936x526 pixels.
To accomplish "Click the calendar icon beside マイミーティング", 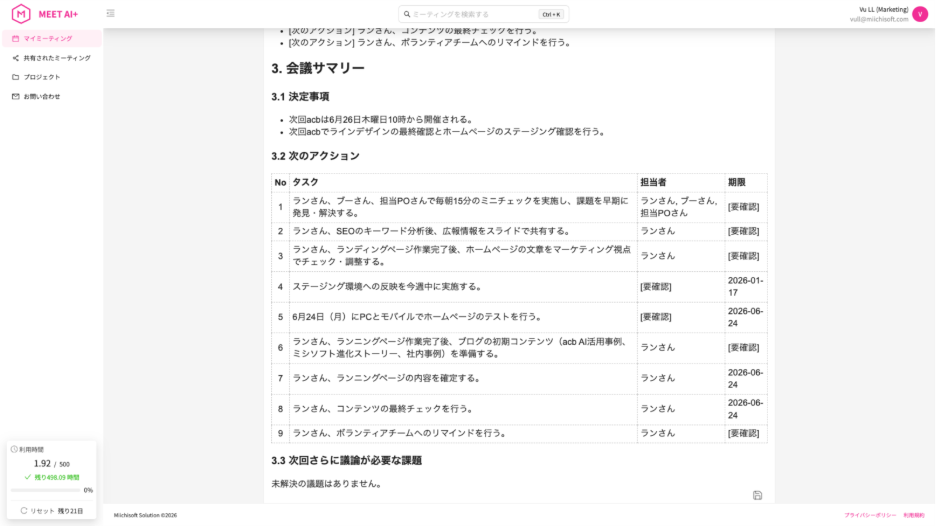I will click(x=15, y=38).
